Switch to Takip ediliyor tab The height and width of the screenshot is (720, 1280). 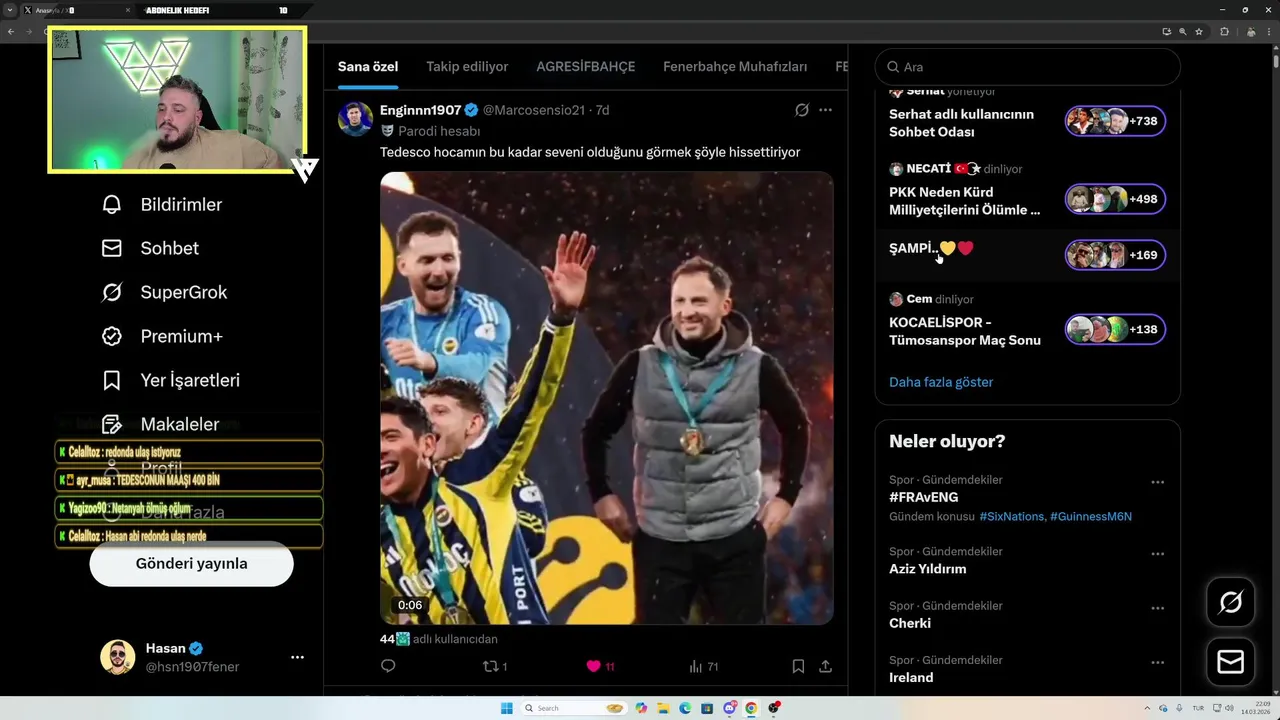[467, 67]
